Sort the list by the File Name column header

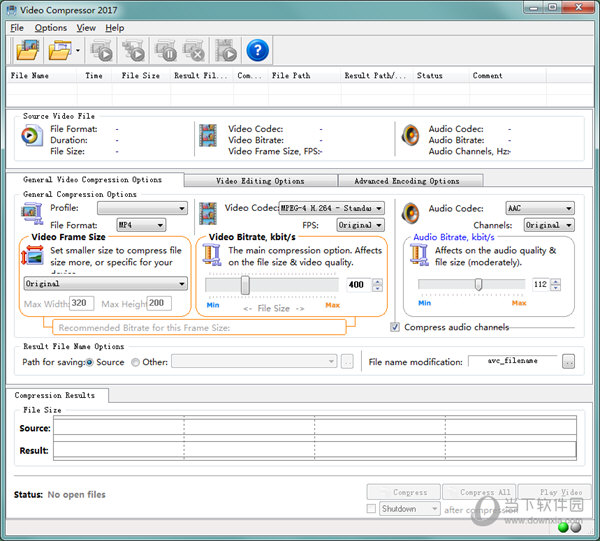(41, 76)
